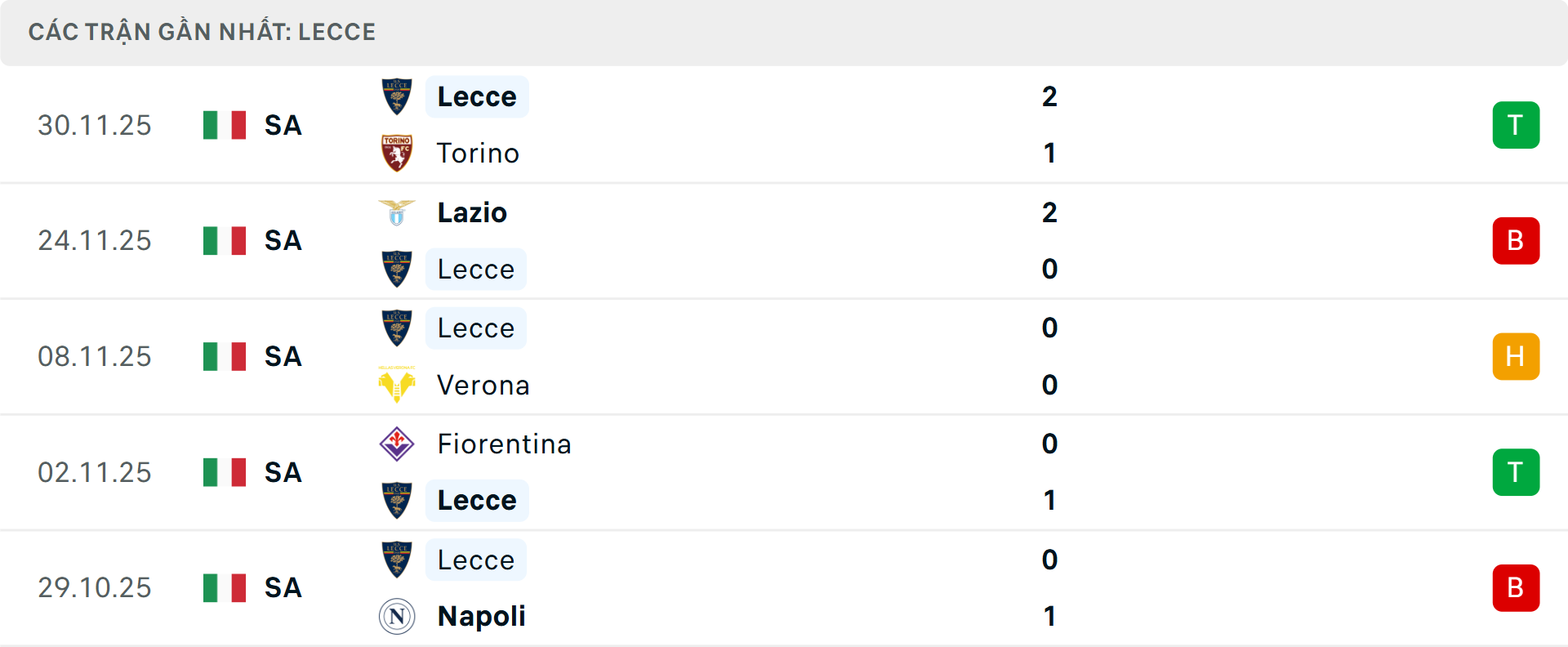Open the Lazio team link

point(472,212)
